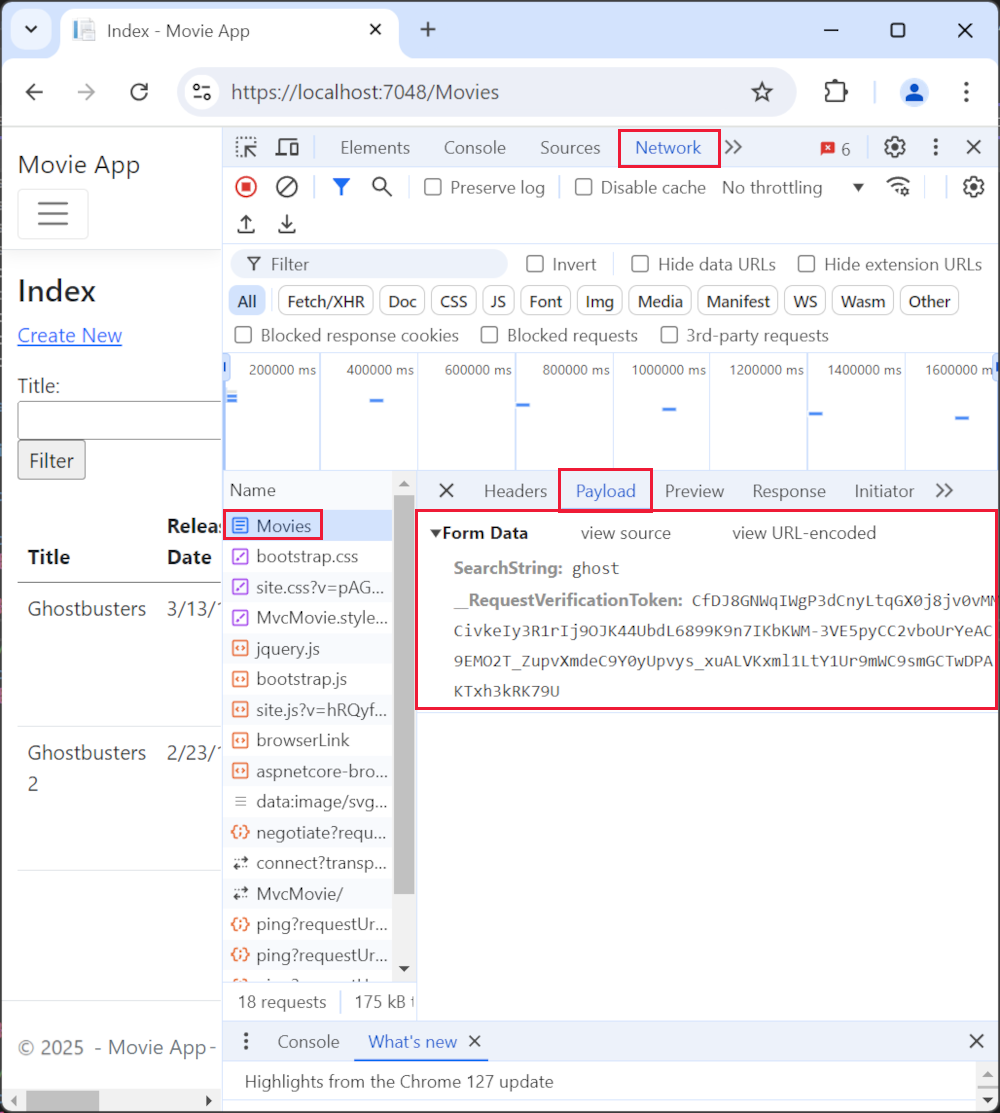Image resolution: width=1000 pixels, height=1113 pixels.
Task: Toggle the device emulation toolbar
Action: click(x=287, y=147)
